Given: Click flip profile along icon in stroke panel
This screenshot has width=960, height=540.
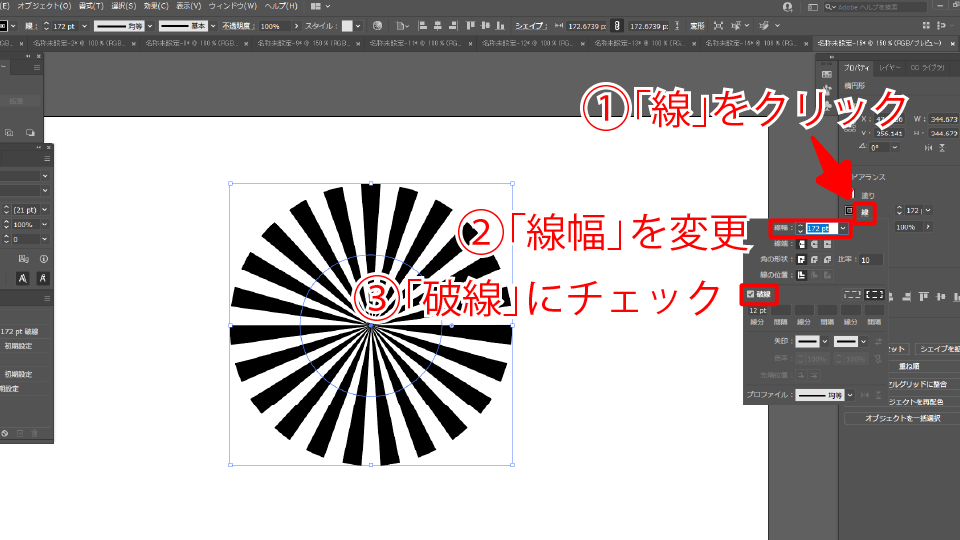Looking at the screenshot, I should tap(865, 395).
